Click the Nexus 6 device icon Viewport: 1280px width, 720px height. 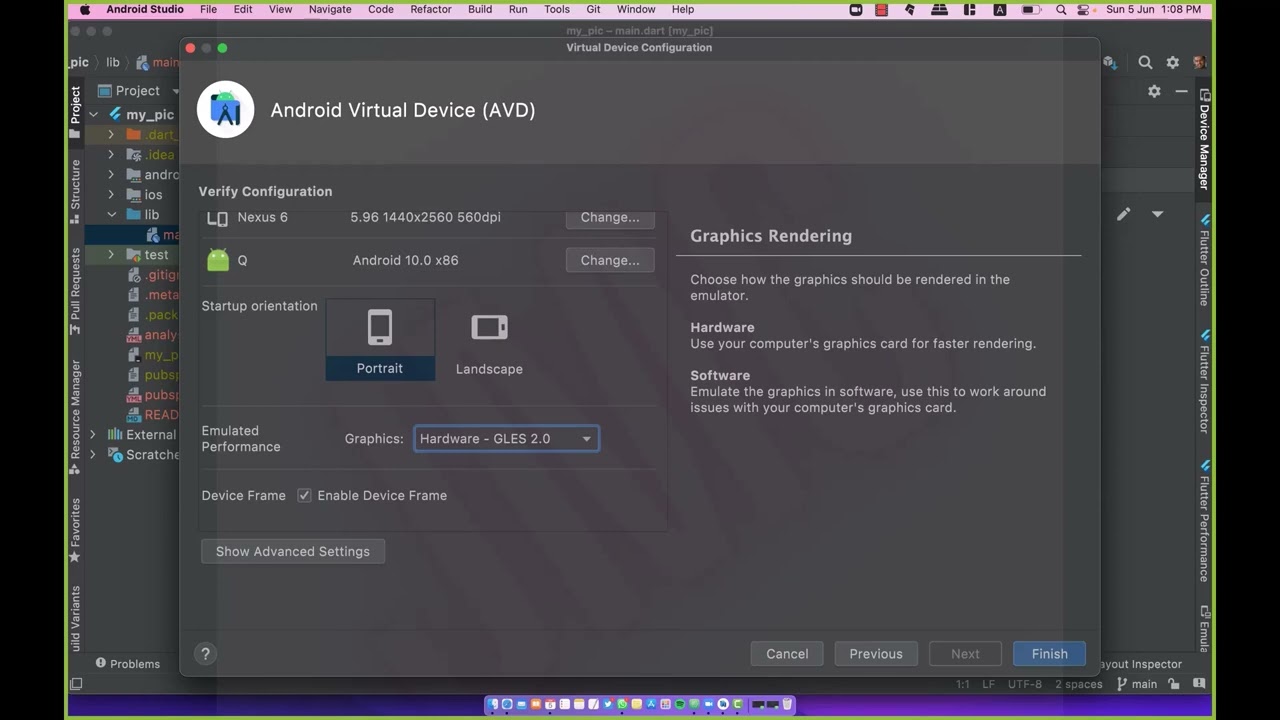[217, 217]
